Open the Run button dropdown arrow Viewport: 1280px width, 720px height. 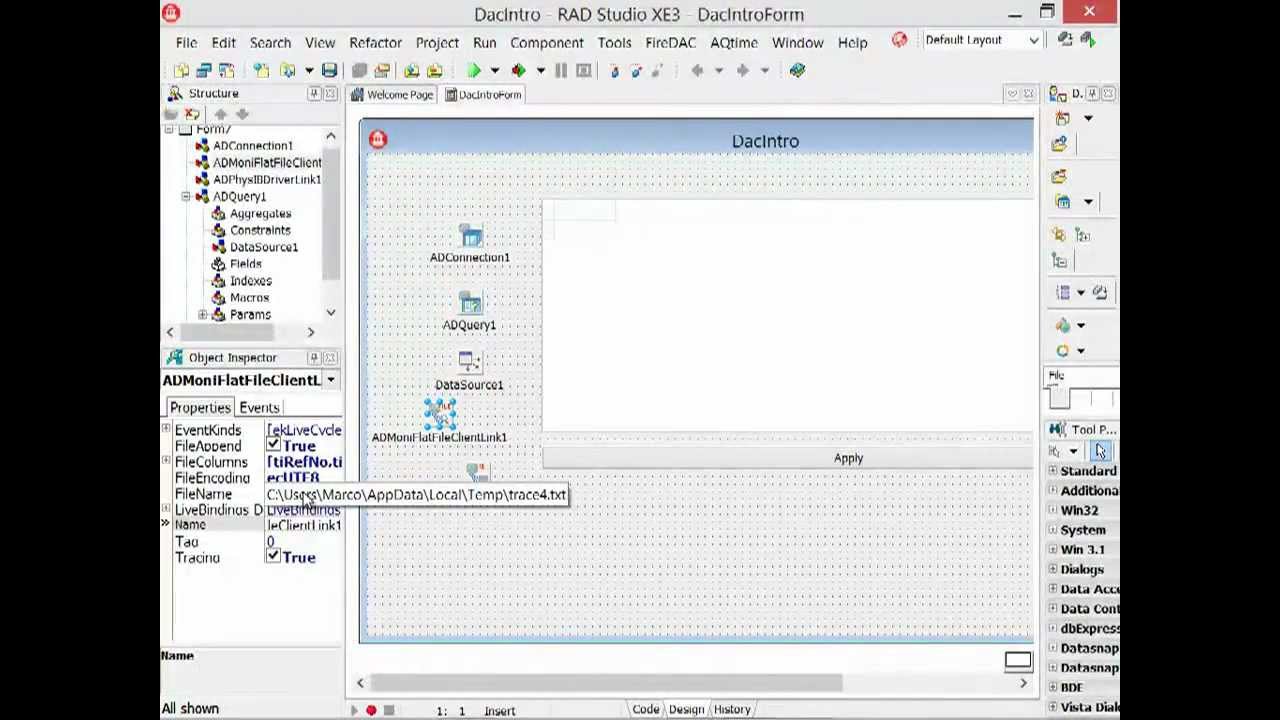tap(494, 71)
